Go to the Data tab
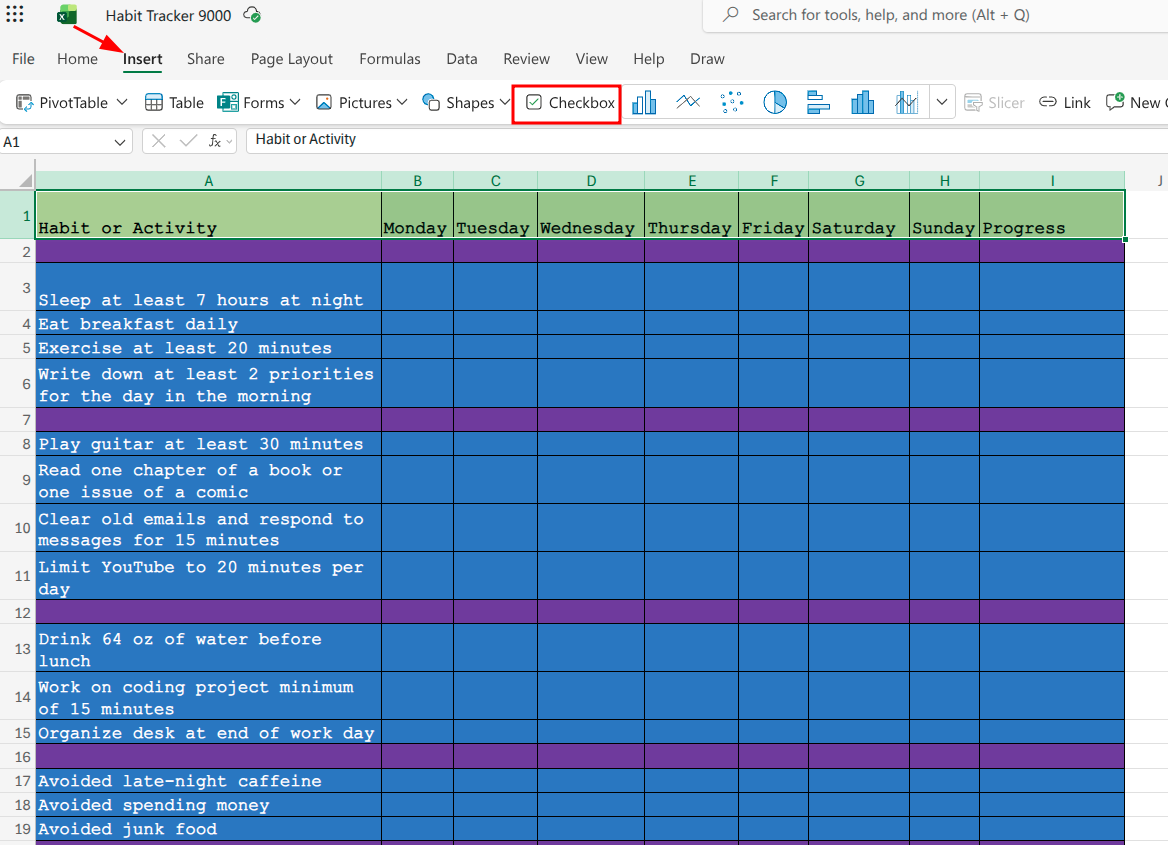 click(462, 59)
